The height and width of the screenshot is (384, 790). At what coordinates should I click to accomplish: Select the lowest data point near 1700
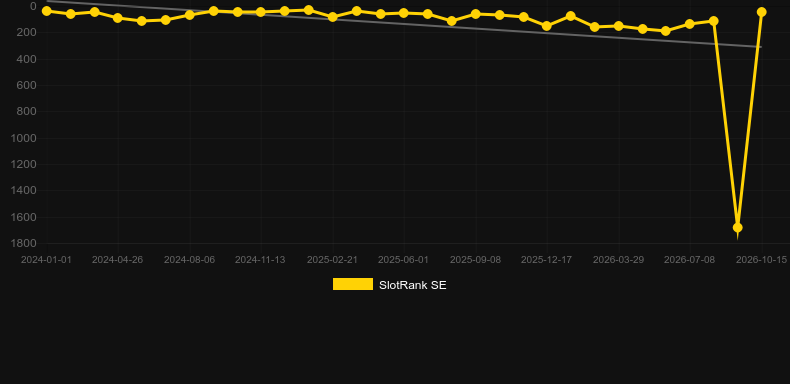738,228
